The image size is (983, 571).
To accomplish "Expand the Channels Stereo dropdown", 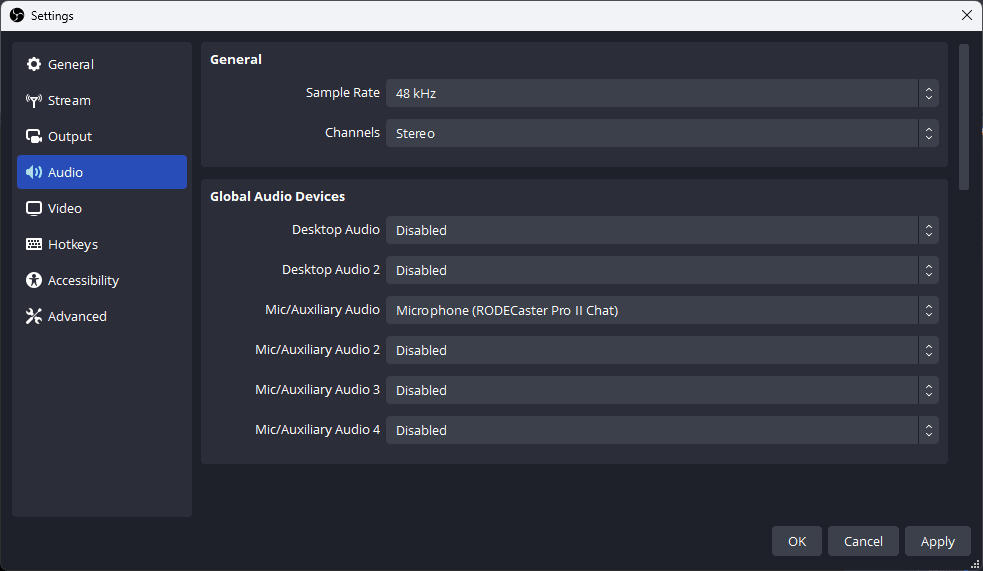I will coord(661,133).
